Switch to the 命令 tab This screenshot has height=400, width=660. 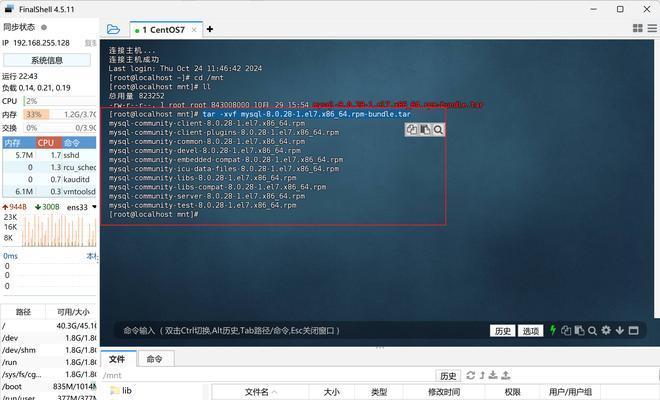(154, 359)
